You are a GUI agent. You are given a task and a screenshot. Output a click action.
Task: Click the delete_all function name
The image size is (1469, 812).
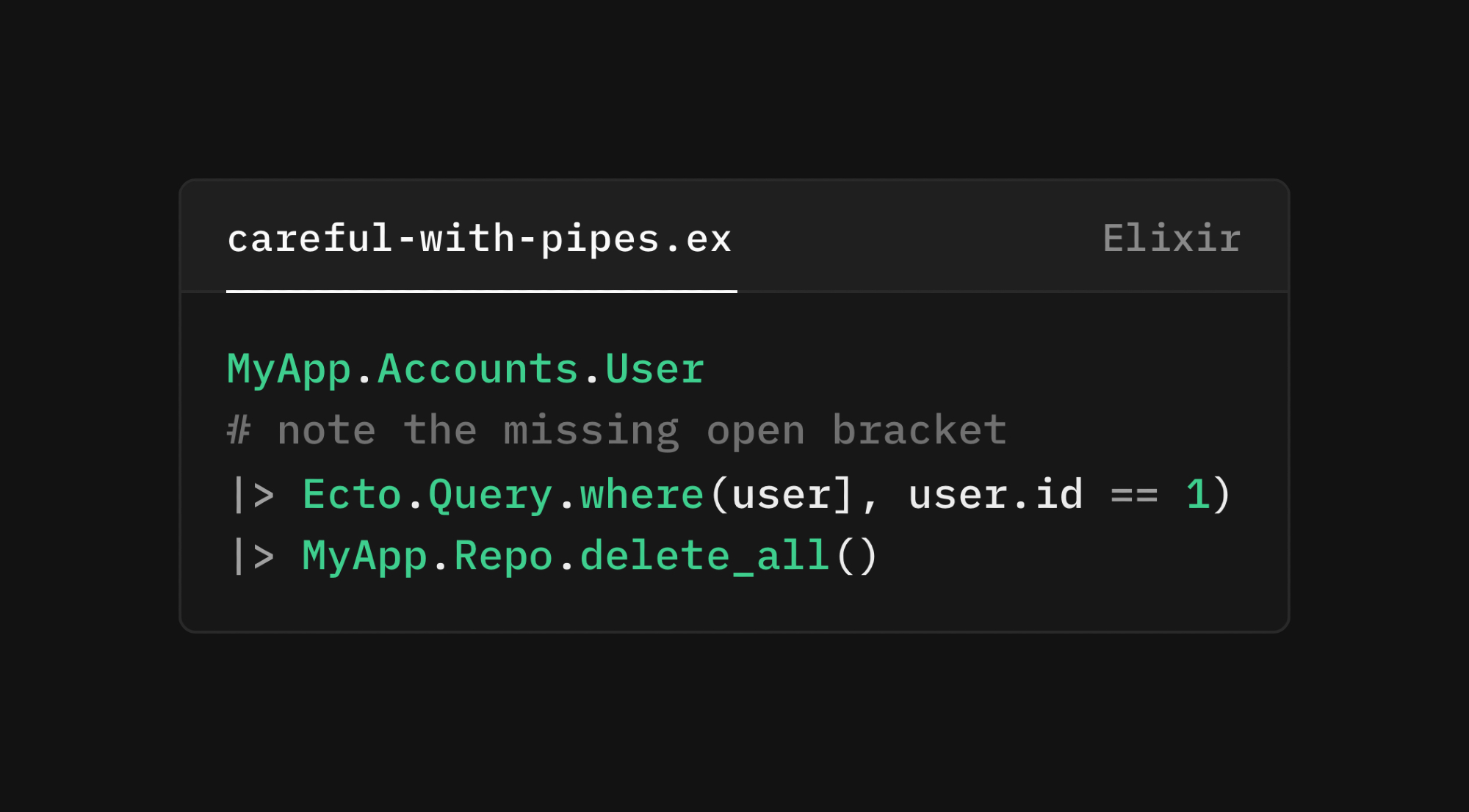705,557
